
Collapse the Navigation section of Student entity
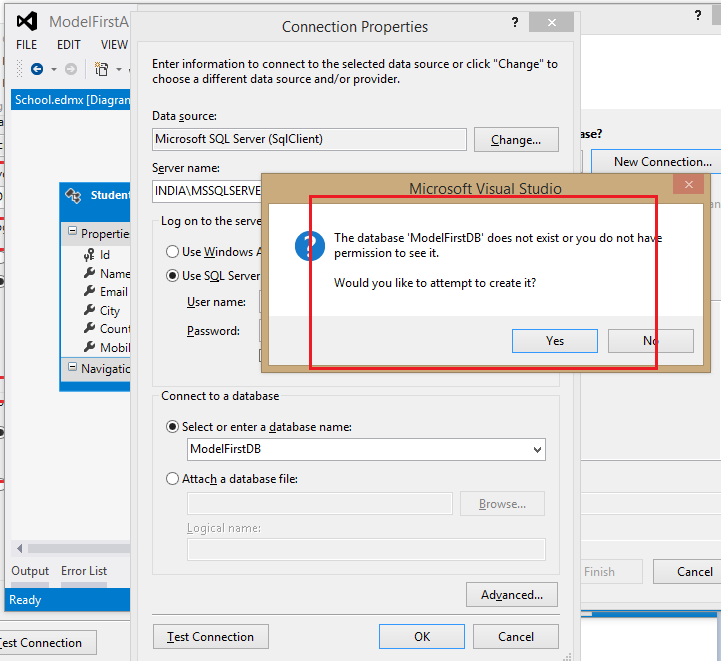pyautogui.click(x=72, y=367)
